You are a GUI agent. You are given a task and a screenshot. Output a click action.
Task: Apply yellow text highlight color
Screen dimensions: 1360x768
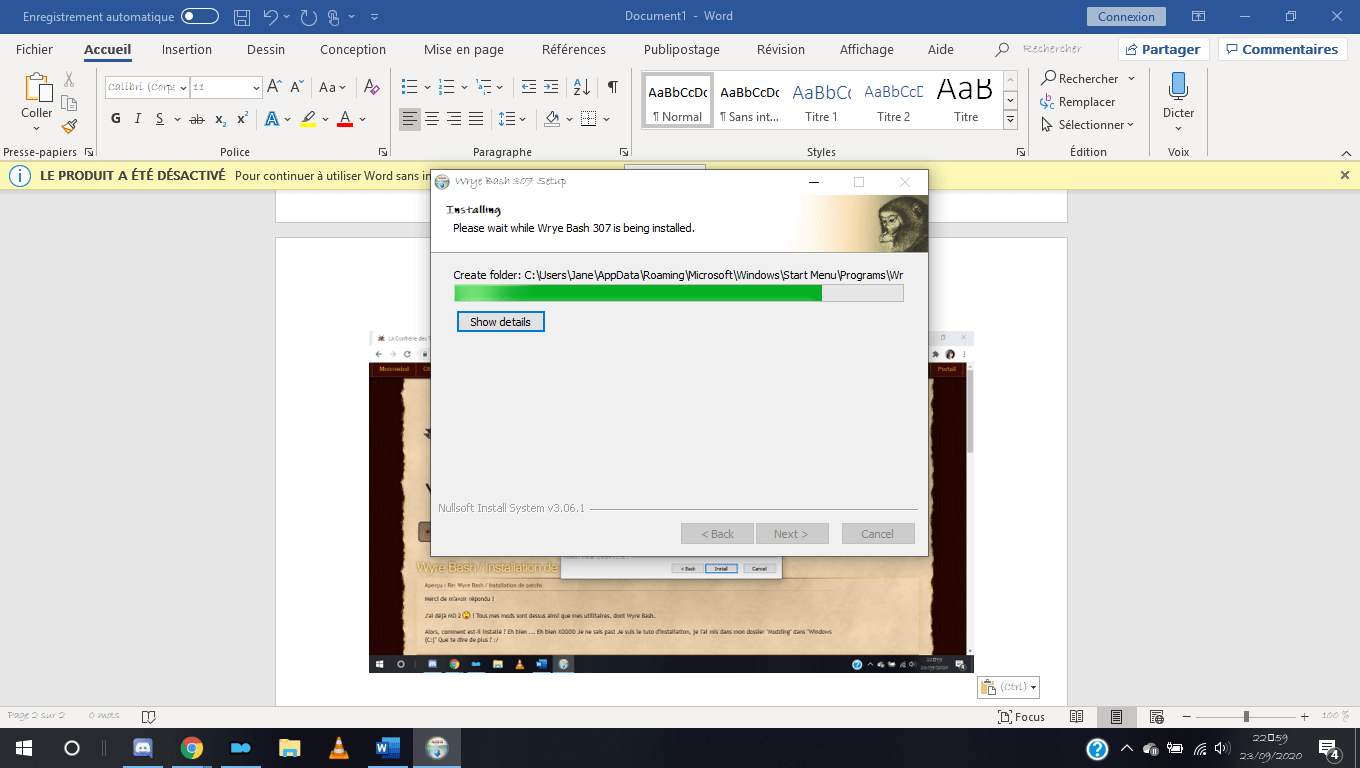308,119
